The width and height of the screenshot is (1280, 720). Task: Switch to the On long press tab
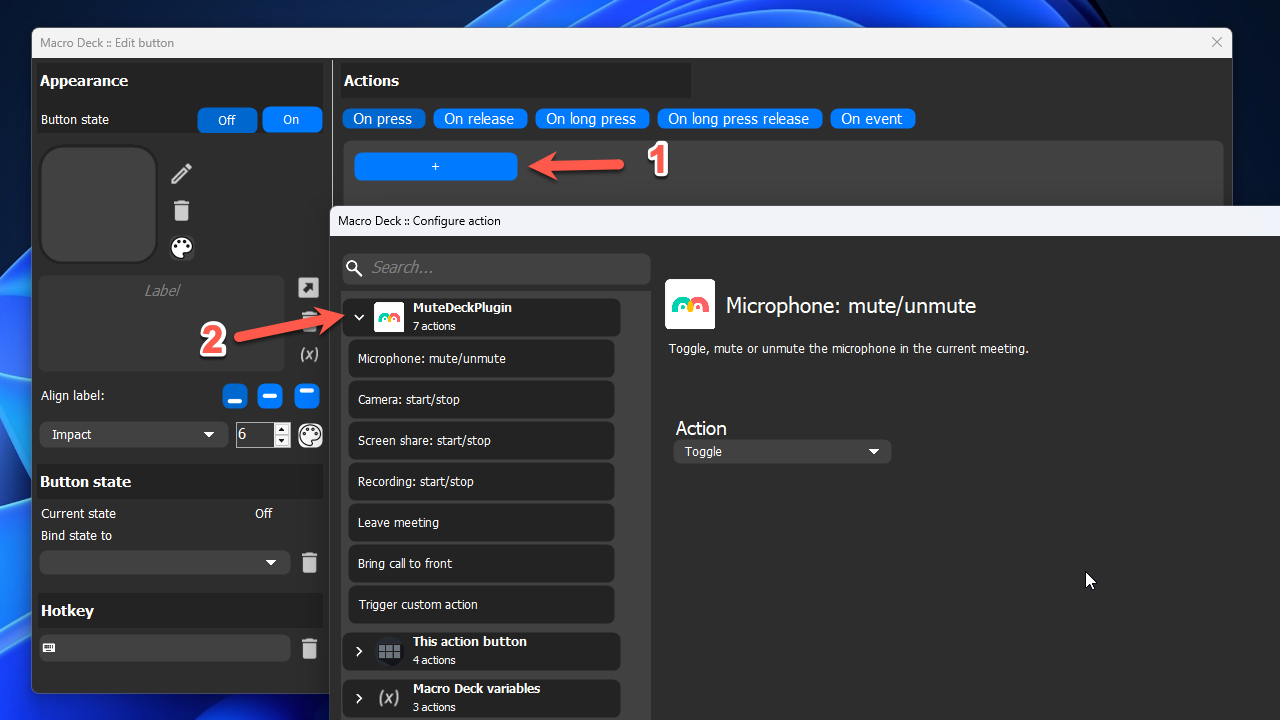click(x=591, y=119)
